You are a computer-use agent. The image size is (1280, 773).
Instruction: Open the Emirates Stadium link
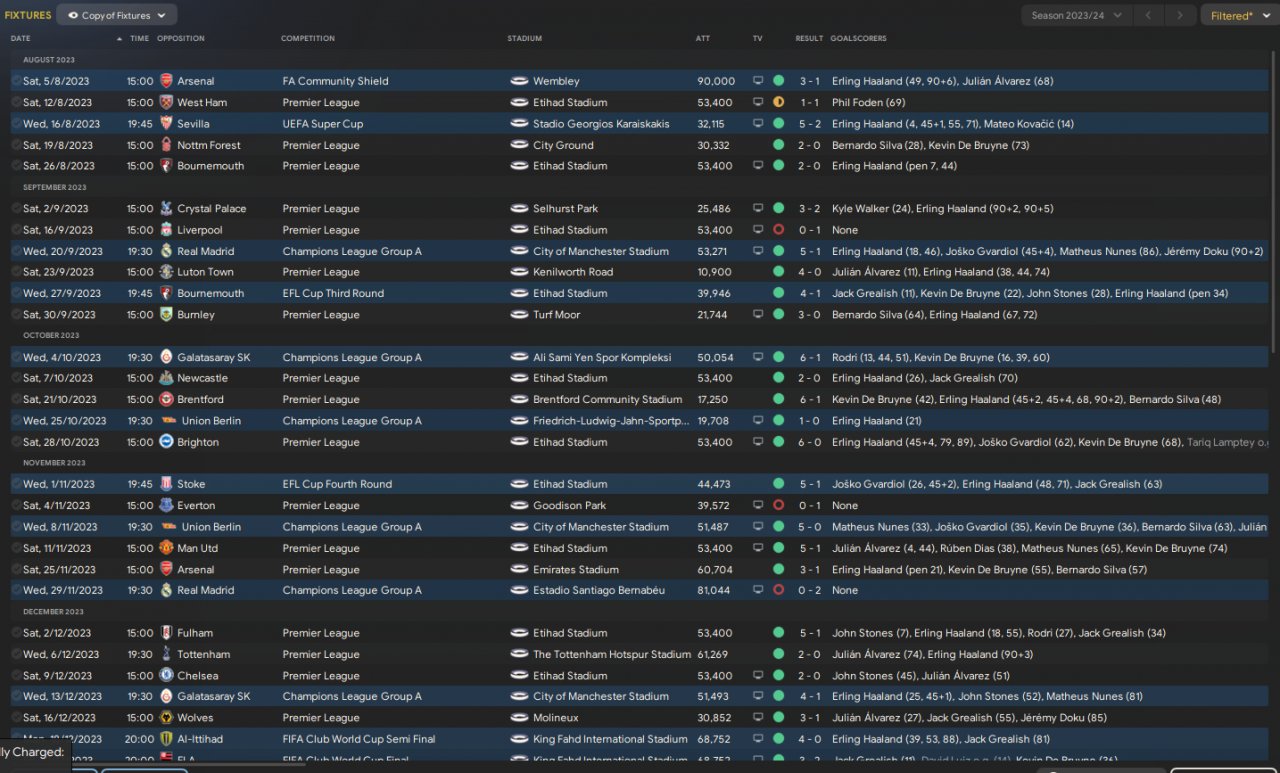pyautogui.click(x=576, y=570)
